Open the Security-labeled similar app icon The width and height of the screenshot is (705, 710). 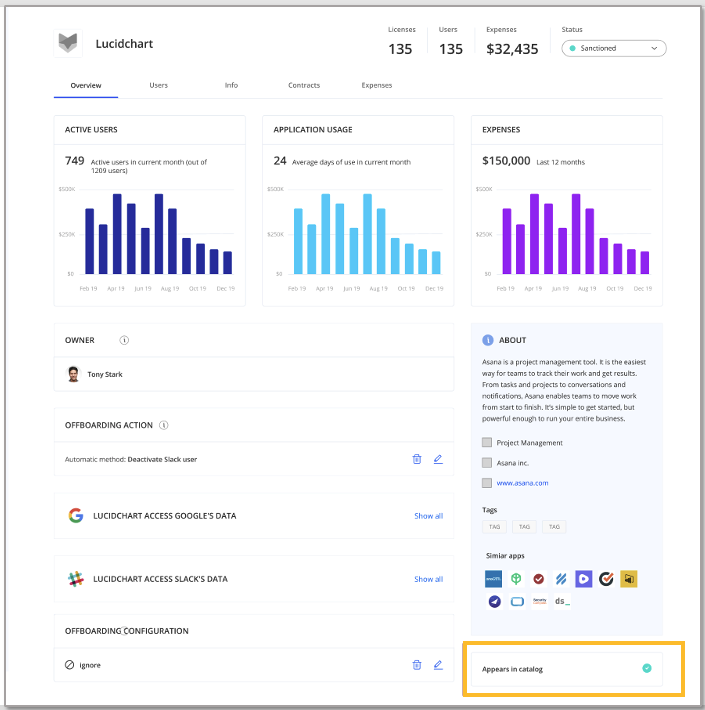[540, 601]
